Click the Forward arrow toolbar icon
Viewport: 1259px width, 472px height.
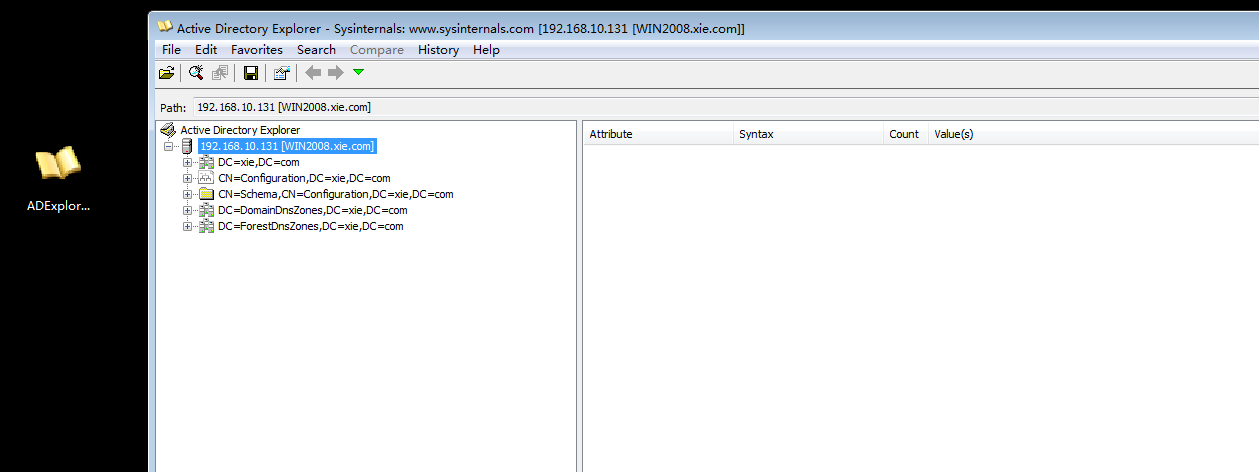(x=336, y=72)
